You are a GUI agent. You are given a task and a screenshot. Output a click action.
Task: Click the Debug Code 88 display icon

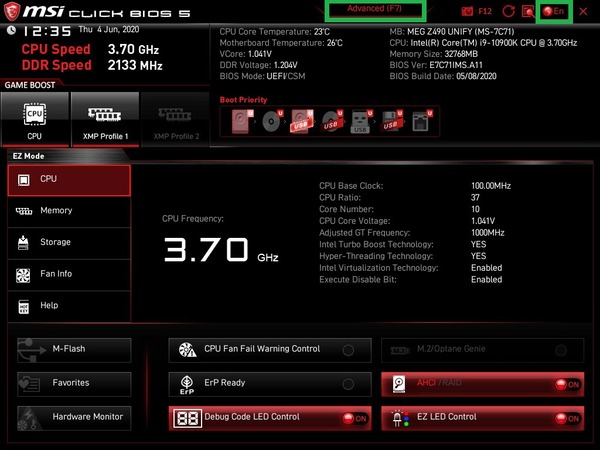point(188,418)
